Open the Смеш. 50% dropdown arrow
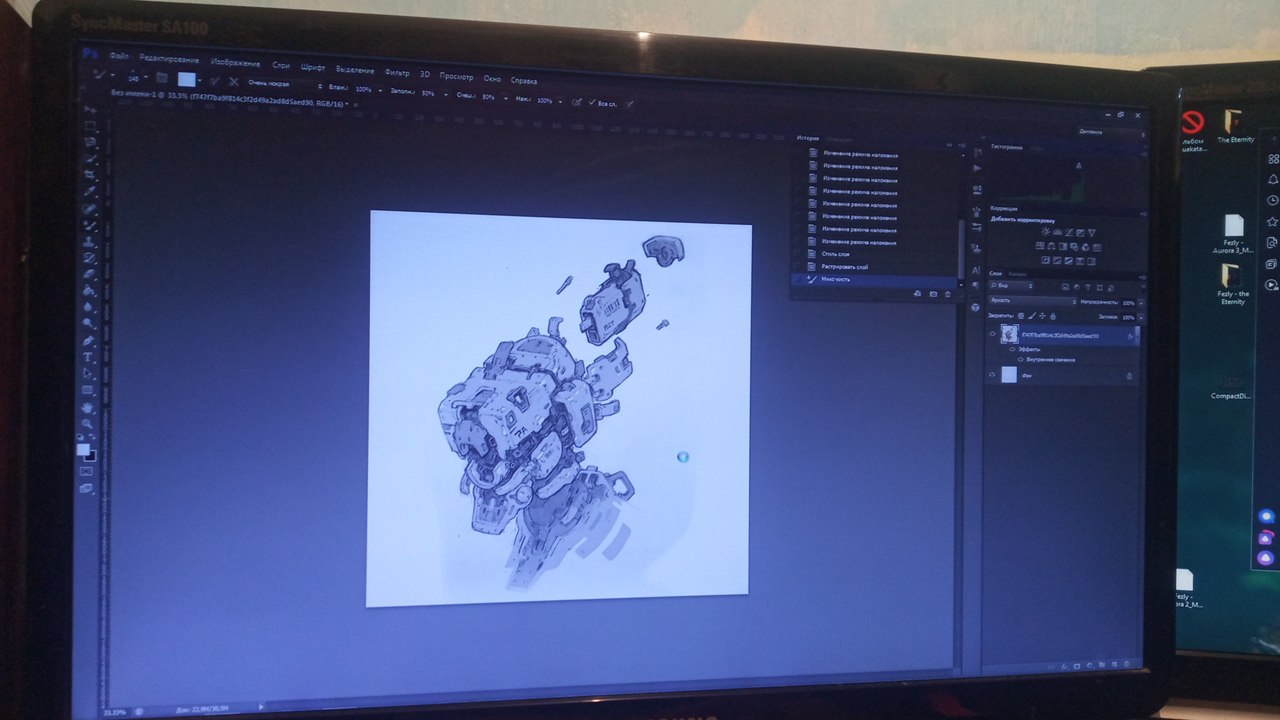 tap(505, 98)
